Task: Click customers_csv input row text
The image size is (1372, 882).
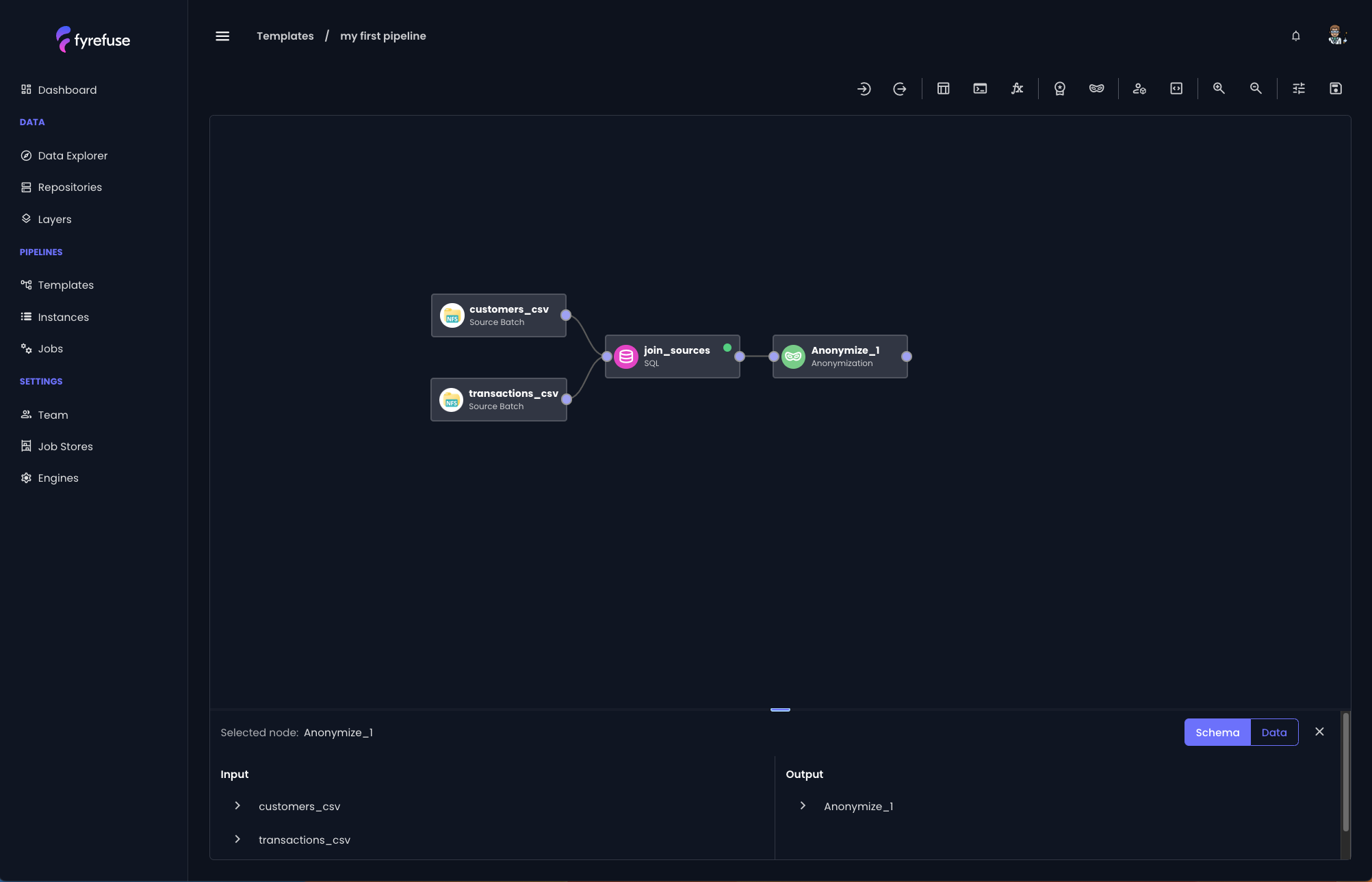Action: coord(299,806)
